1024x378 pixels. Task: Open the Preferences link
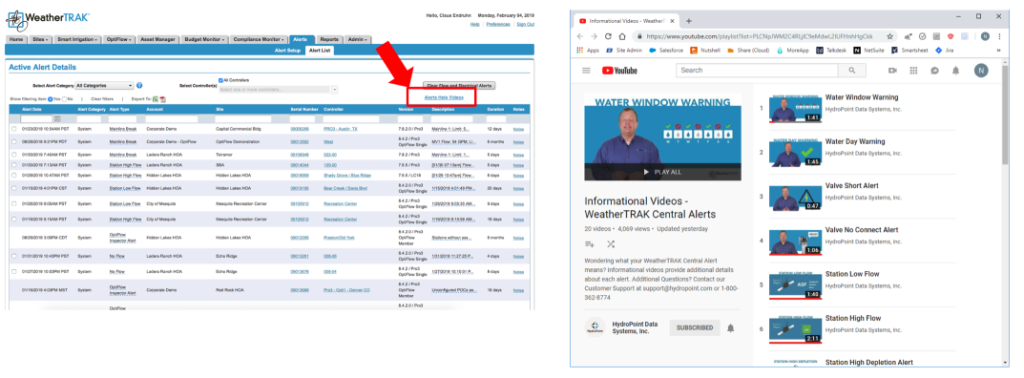pyautogui.click(x=498, y=24)
